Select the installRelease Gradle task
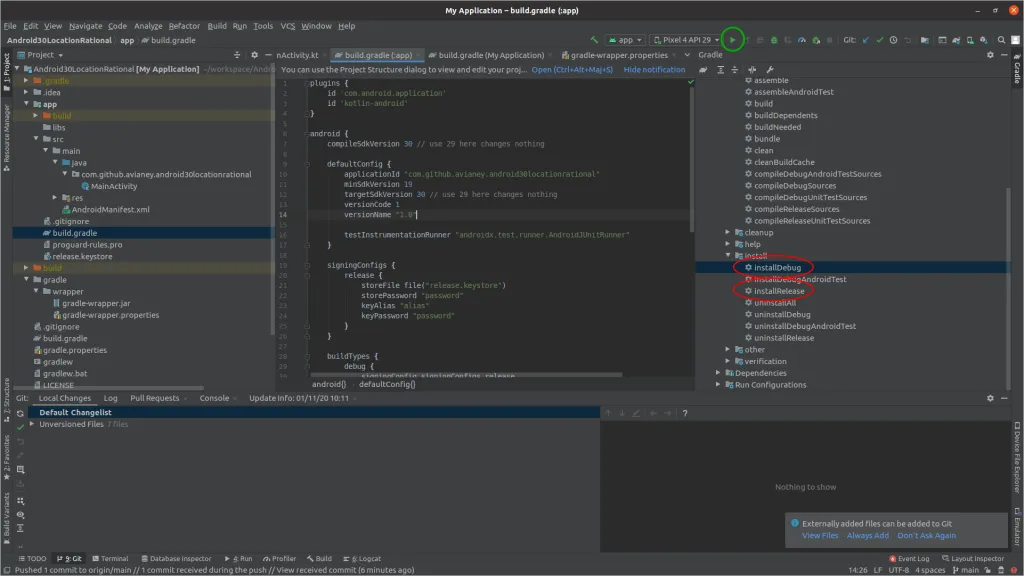Image resolution: width=1024 pixels, height=576 pixels. (x=778, y=291)
